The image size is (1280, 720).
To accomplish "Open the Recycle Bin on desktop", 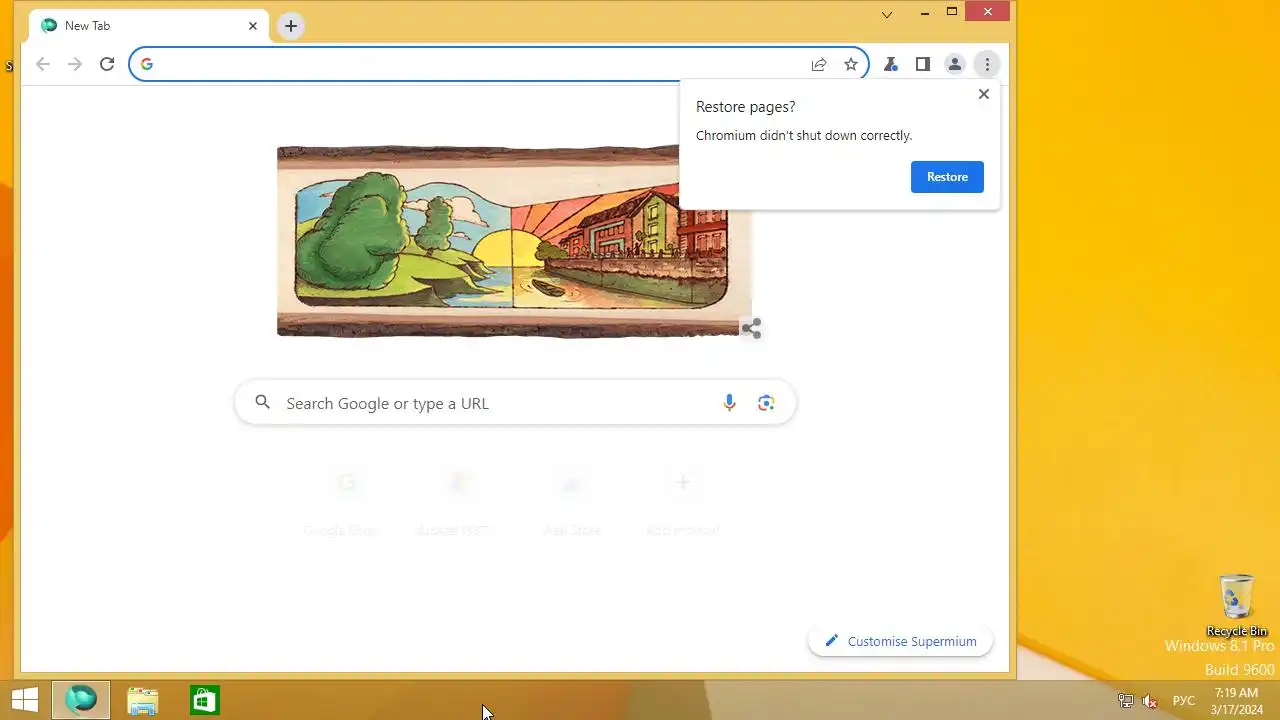I will 1237,605.
